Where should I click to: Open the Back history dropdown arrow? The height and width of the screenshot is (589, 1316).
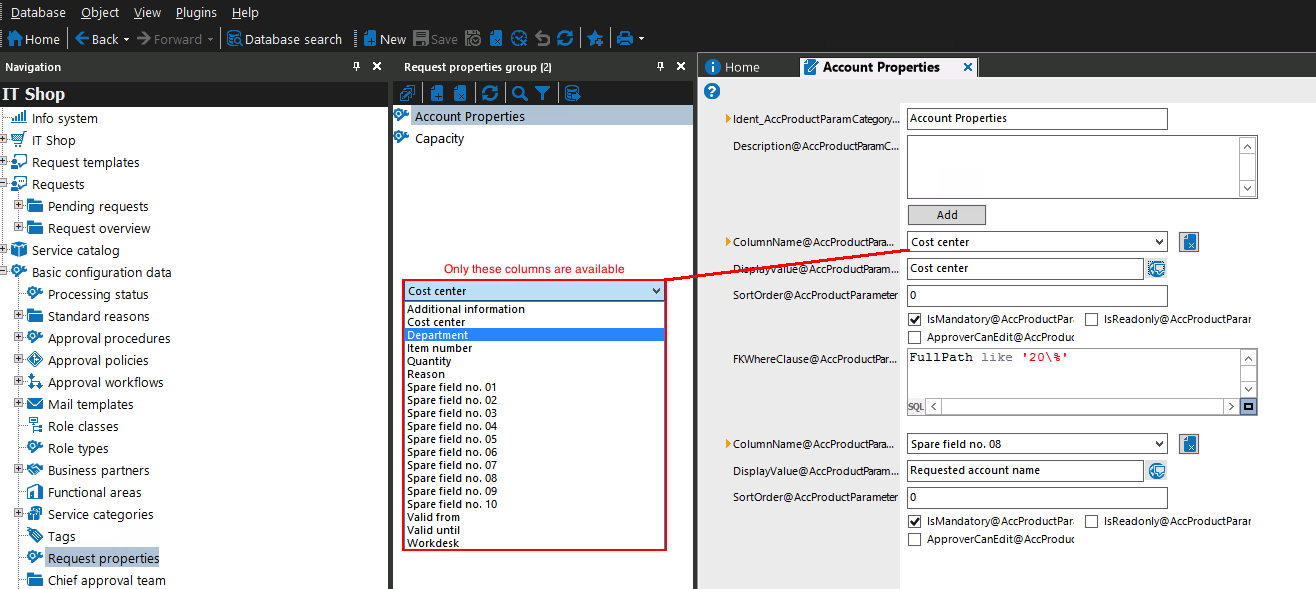tap(126, 40)
